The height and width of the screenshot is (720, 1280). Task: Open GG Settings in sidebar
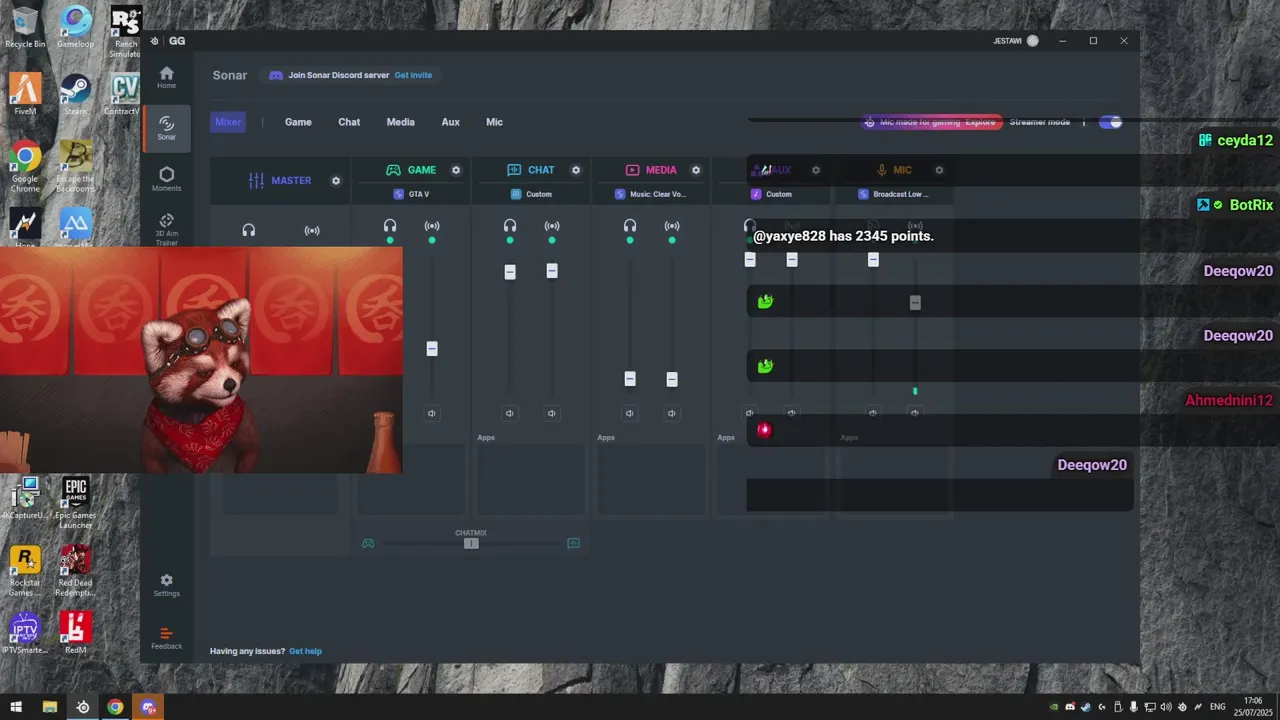click(166, 585)
